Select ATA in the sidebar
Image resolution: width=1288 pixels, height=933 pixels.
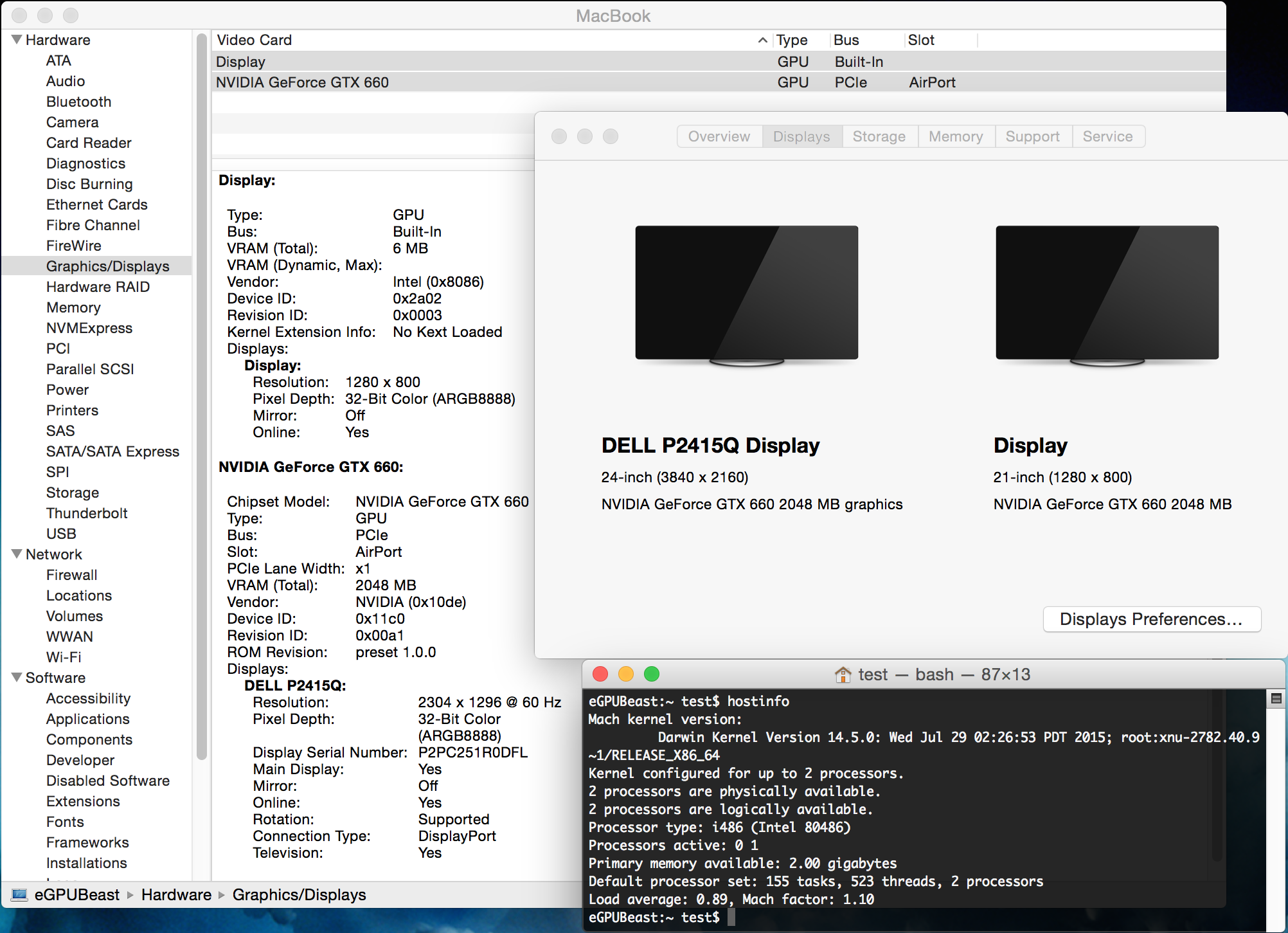point(58,60)
